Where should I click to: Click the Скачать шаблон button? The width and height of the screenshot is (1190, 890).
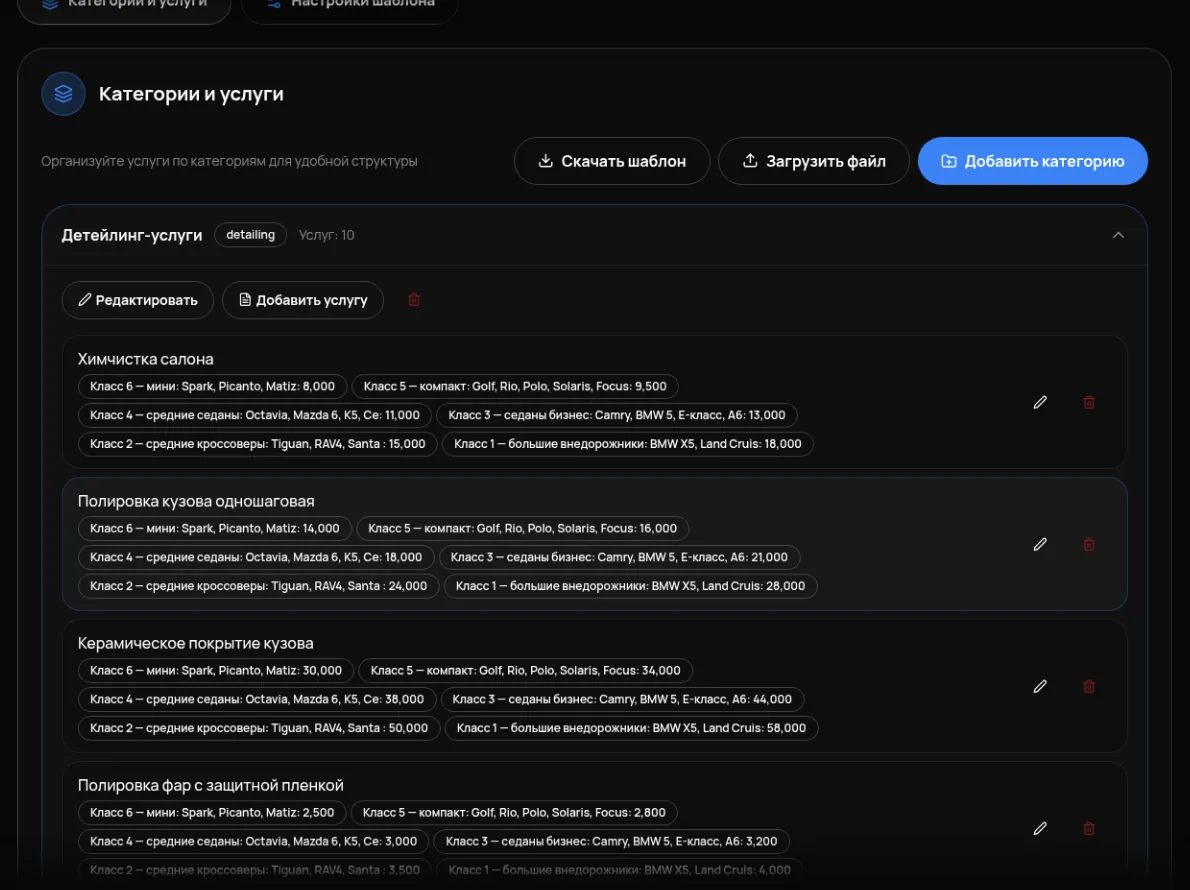coord(612,161)
